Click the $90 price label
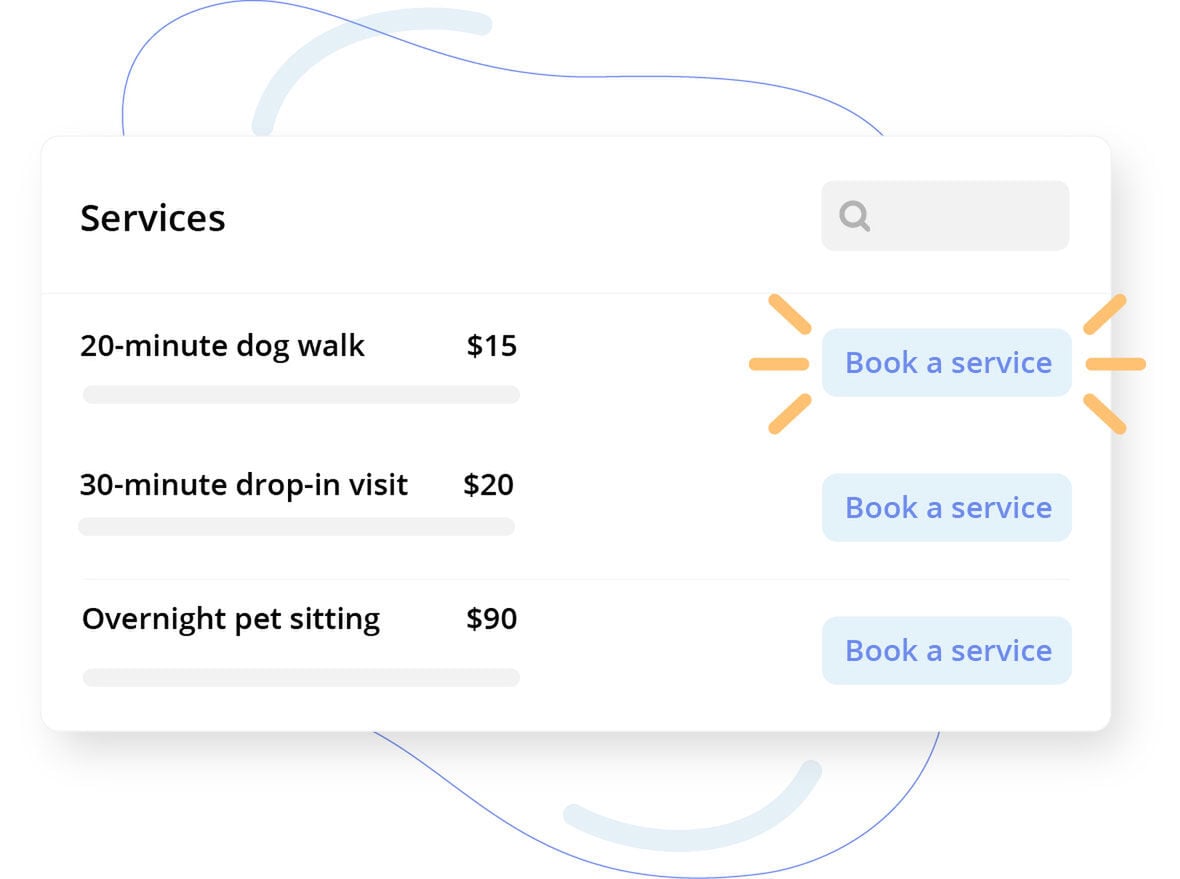Viewport: 1180px width, 879px height. tap(492, 619)
